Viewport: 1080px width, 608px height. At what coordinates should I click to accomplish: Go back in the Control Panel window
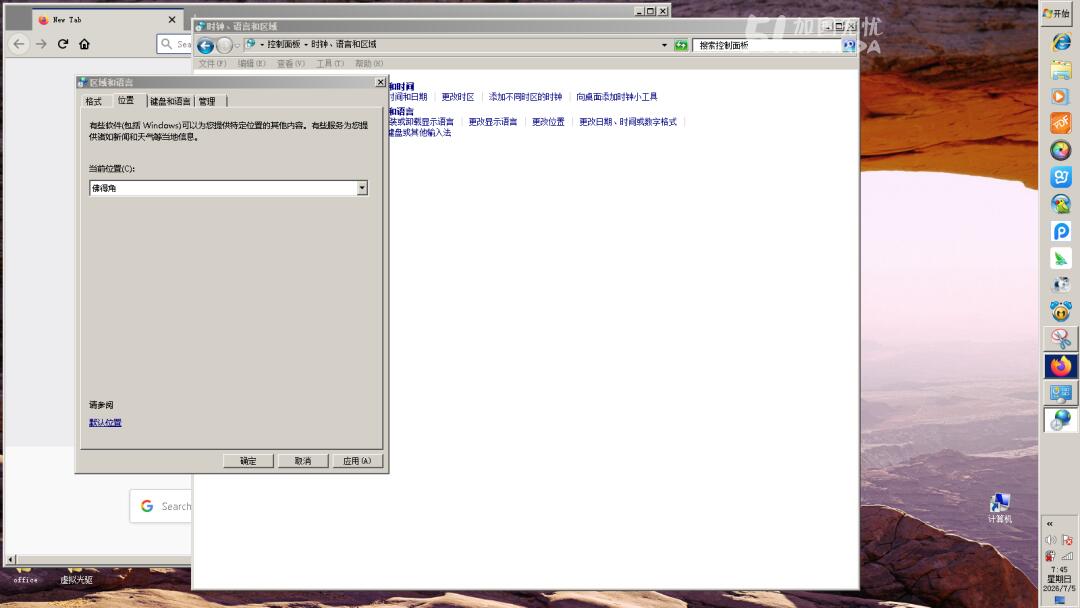205,45
